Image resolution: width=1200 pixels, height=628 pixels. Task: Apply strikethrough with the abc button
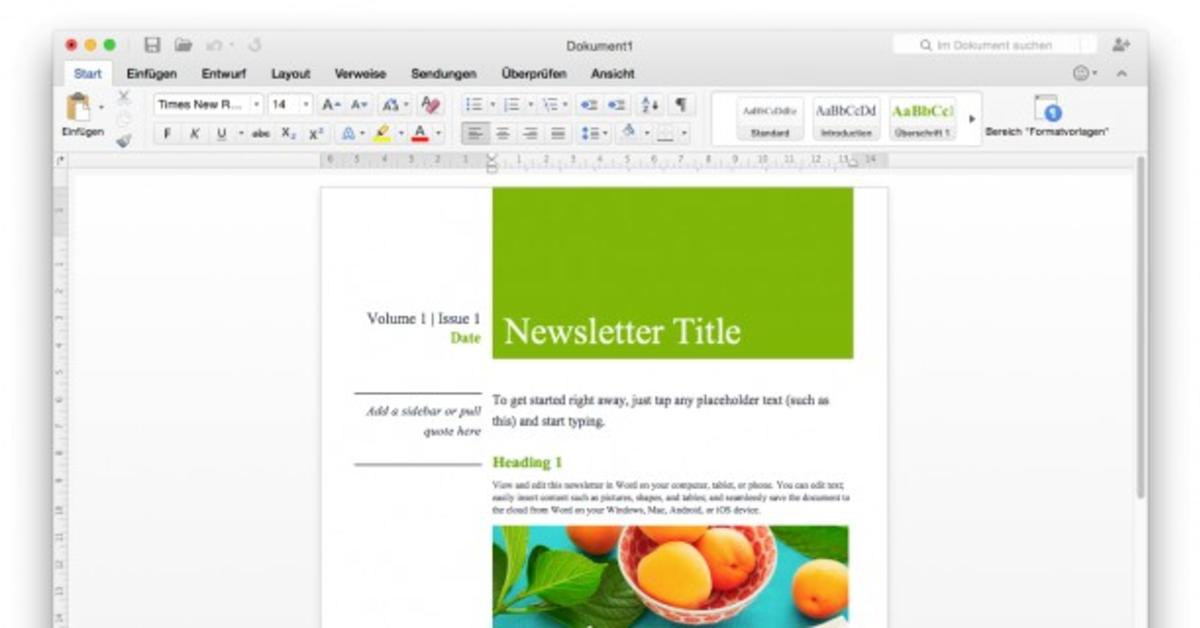tap(261, 133)
